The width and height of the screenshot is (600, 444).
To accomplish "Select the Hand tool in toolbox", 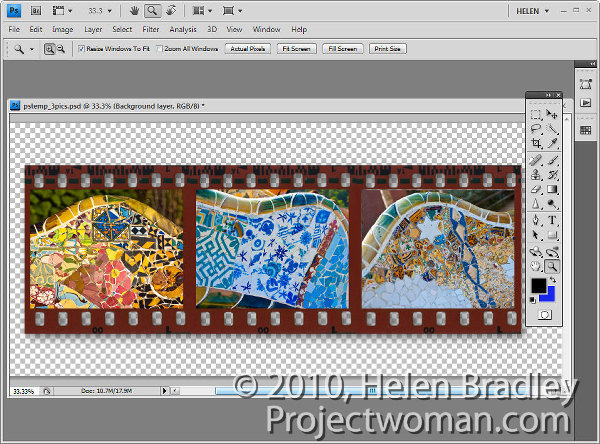I will pos(536,266).
